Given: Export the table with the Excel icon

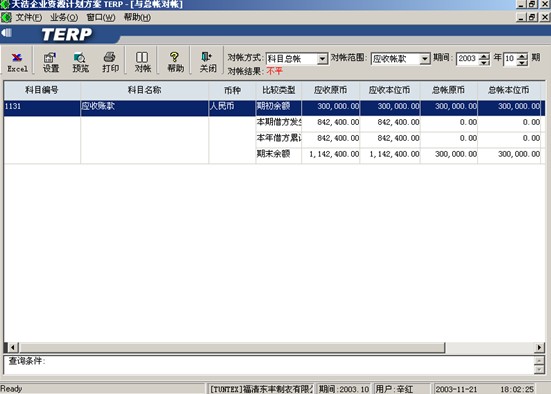Looking at the screenshot, I should (x=17, y=62).
